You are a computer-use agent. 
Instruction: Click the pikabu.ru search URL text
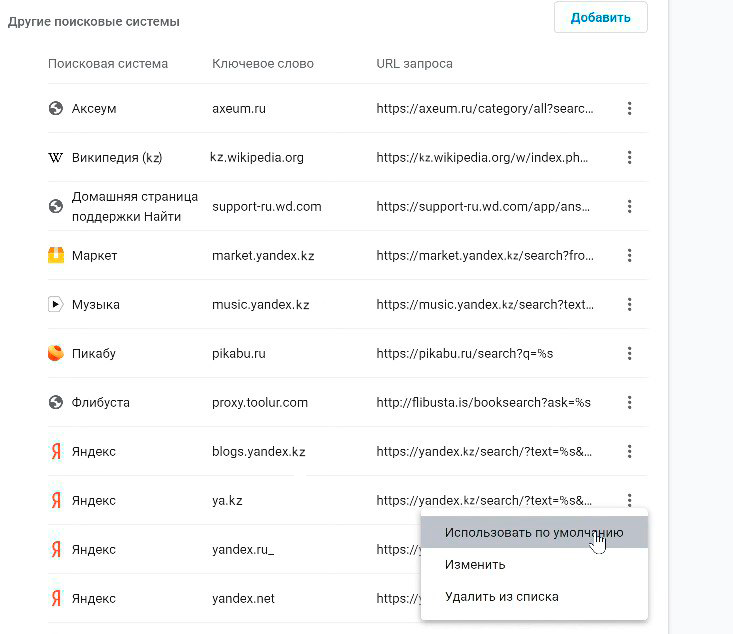464,353
